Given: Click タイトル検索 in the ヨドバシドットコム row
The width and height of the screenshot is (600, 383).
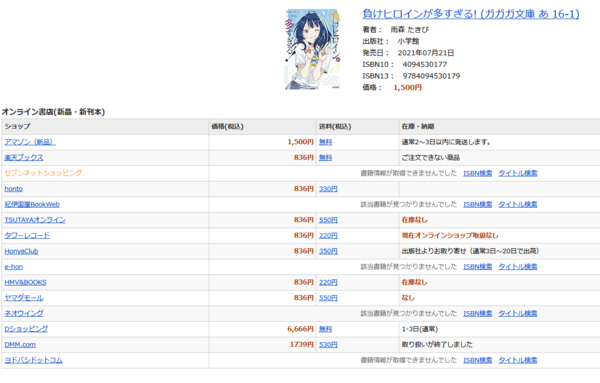Looking at the screenshot, I should coord(518,360).
